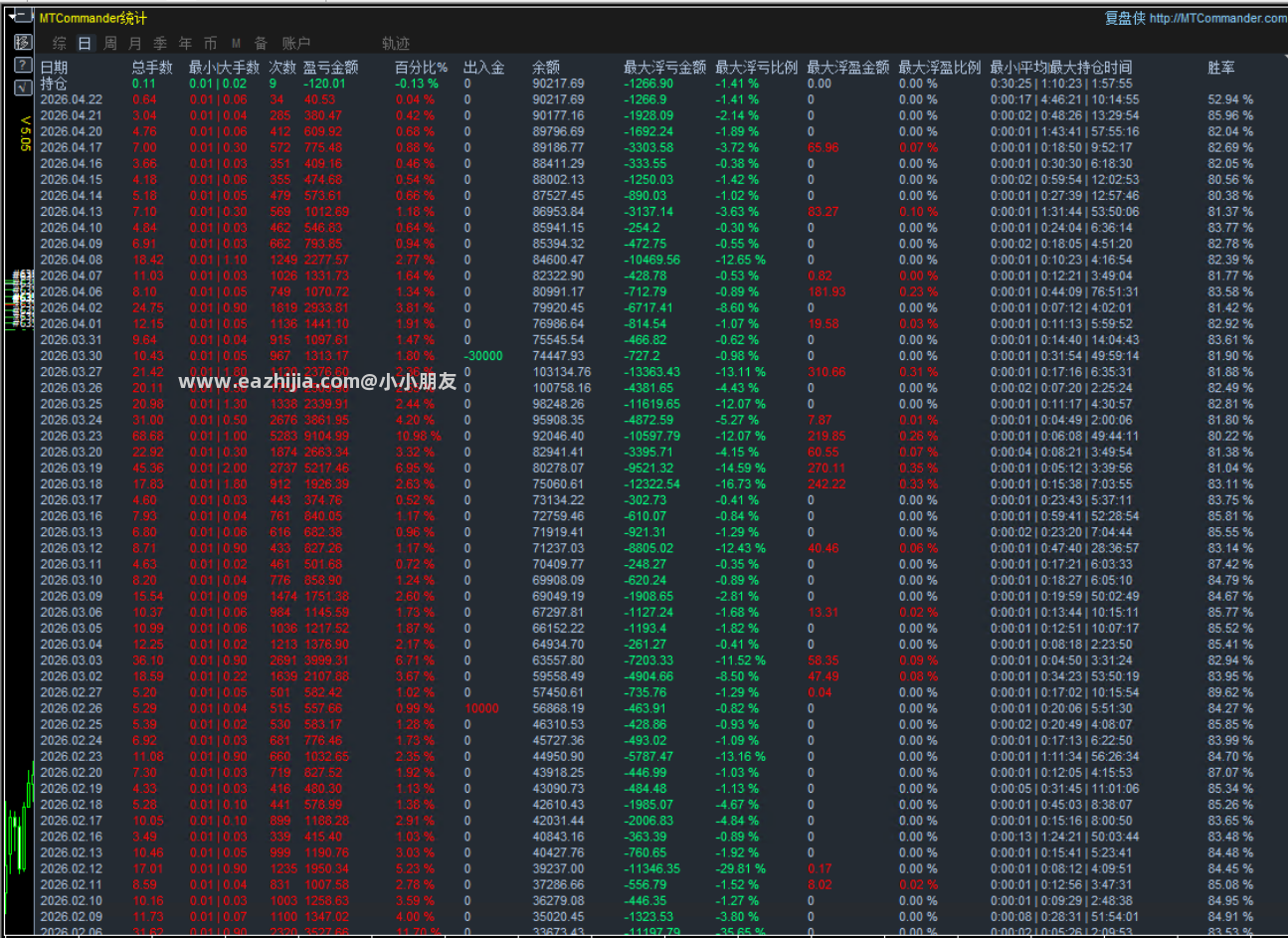This screenshot has width=1288, height=938.
Task: Click the 盈亏金额 column header
Action: pyautogui.click(x=330, y=68)
